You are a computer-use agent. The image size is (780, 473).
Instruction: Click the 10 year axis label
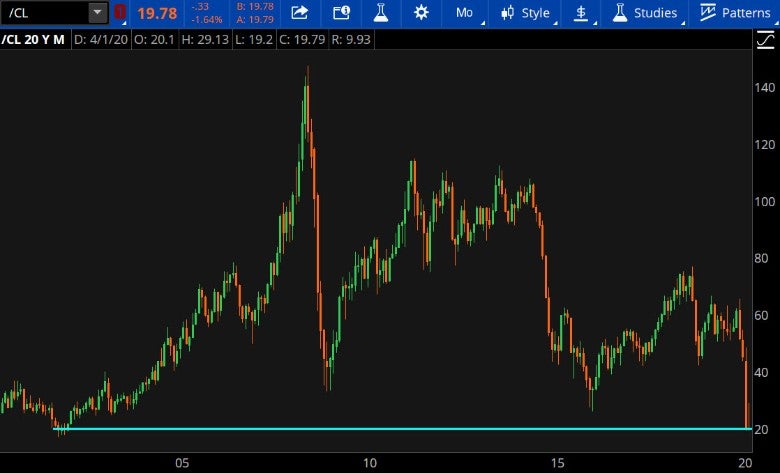pos(370,463)
